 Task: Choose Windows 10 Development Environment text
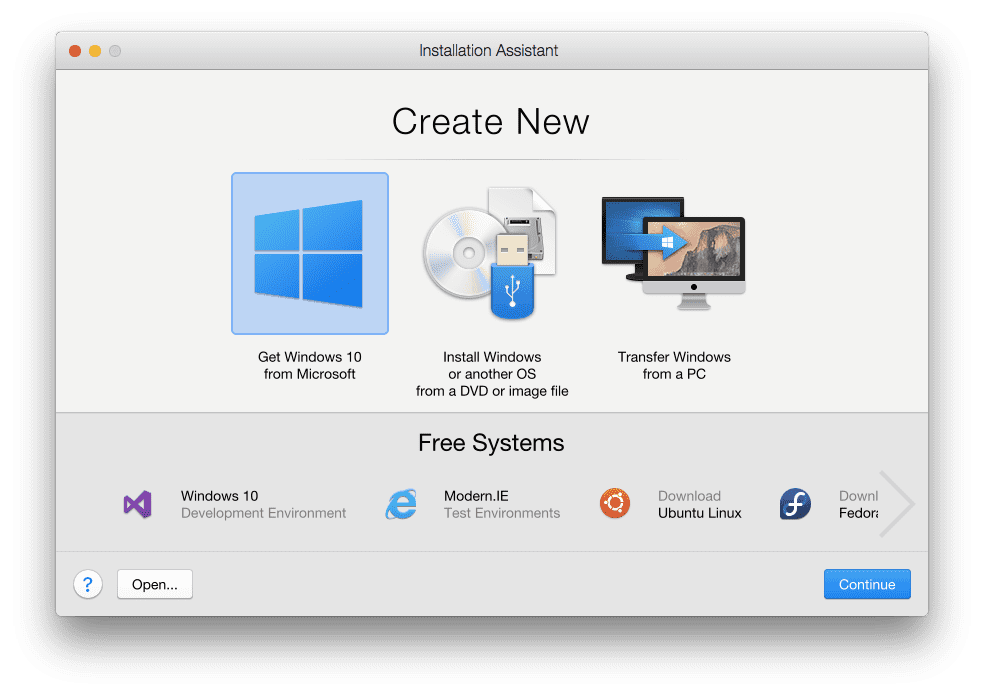click(x=263, y=504)
